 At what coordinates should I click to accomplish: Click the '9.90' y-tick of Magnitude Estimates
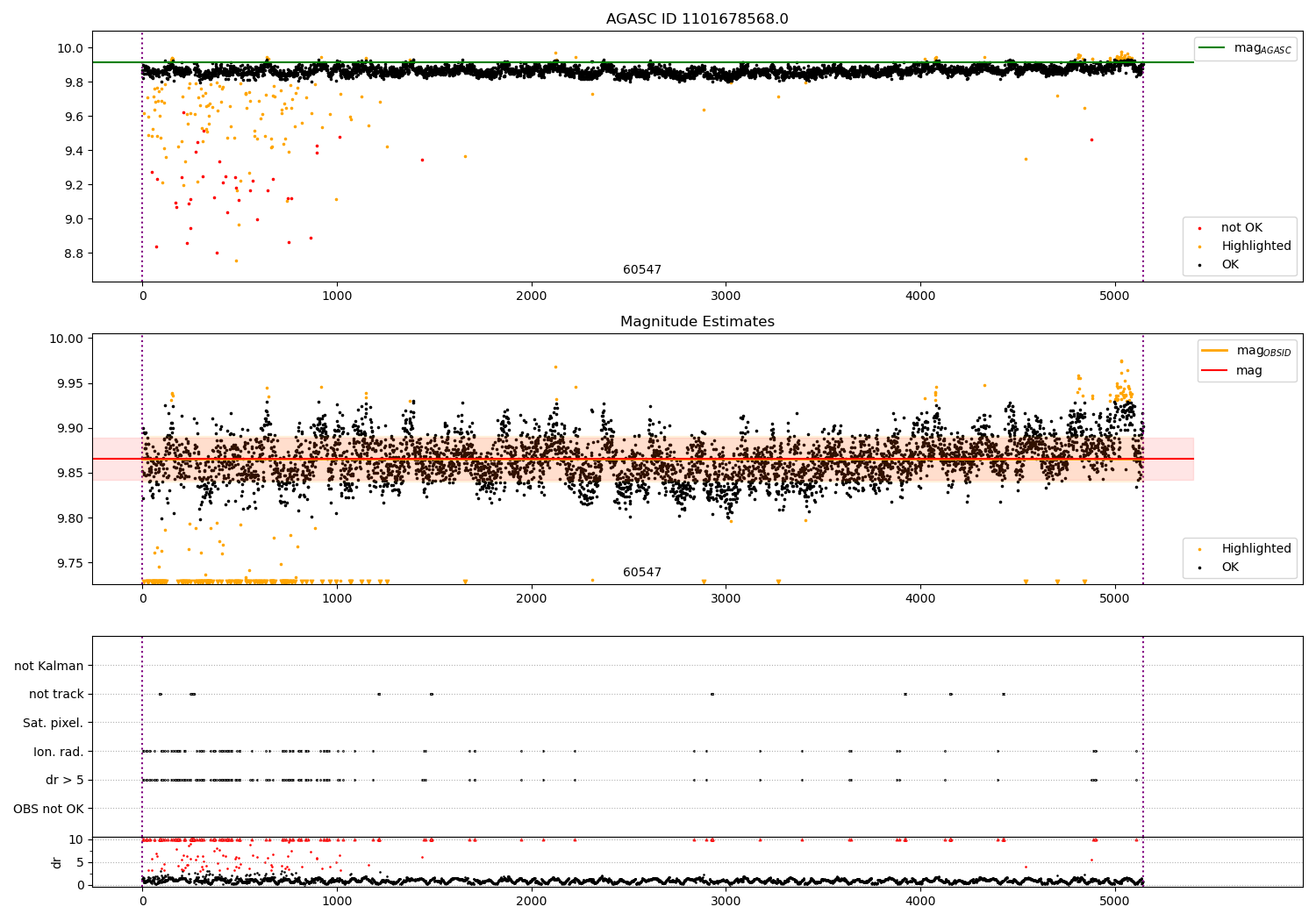pos(72,429)
